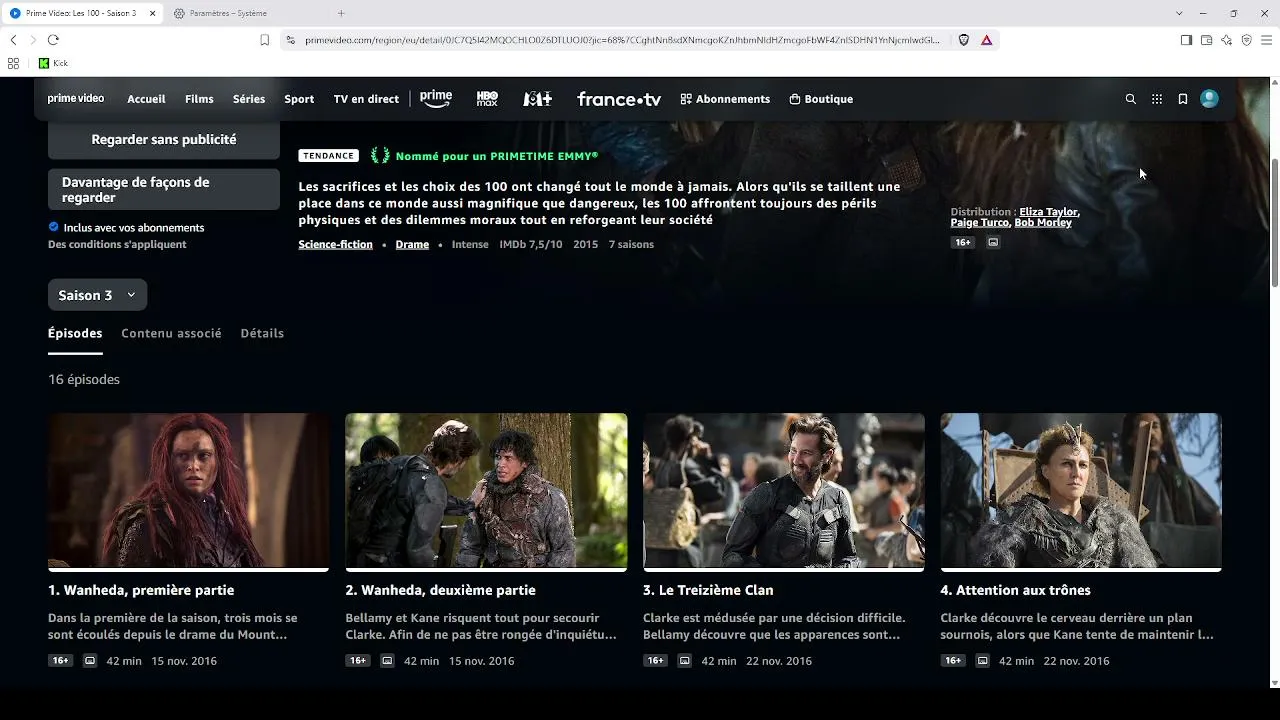Viewport: 1280px width, 720px height.
Task: Open the Kick bookmark
Action: (53, 63)
